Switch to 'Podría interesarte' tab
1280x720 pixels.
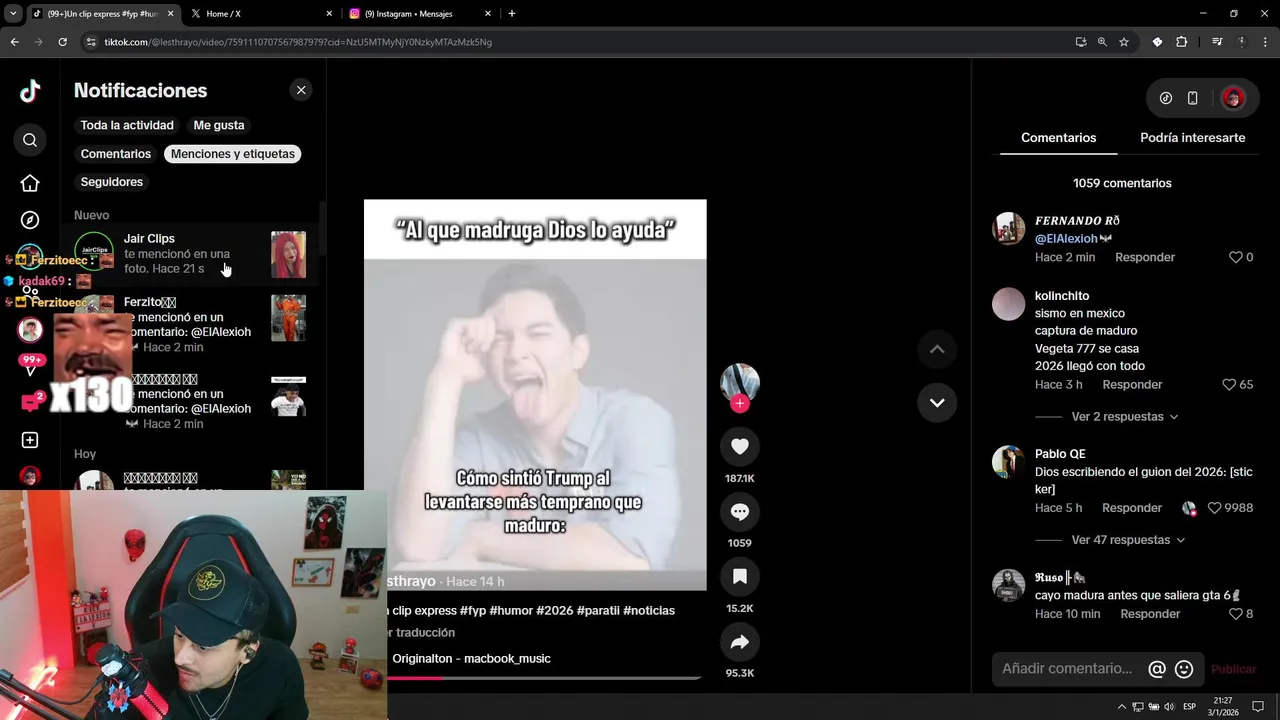[1192, 138]
